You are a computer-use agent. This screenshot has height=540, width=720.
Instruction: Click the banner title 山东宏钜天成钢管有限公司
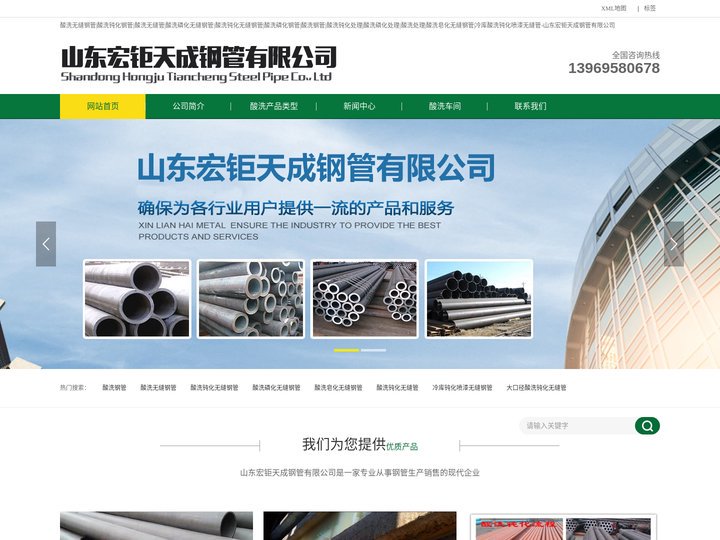(316, 168)
